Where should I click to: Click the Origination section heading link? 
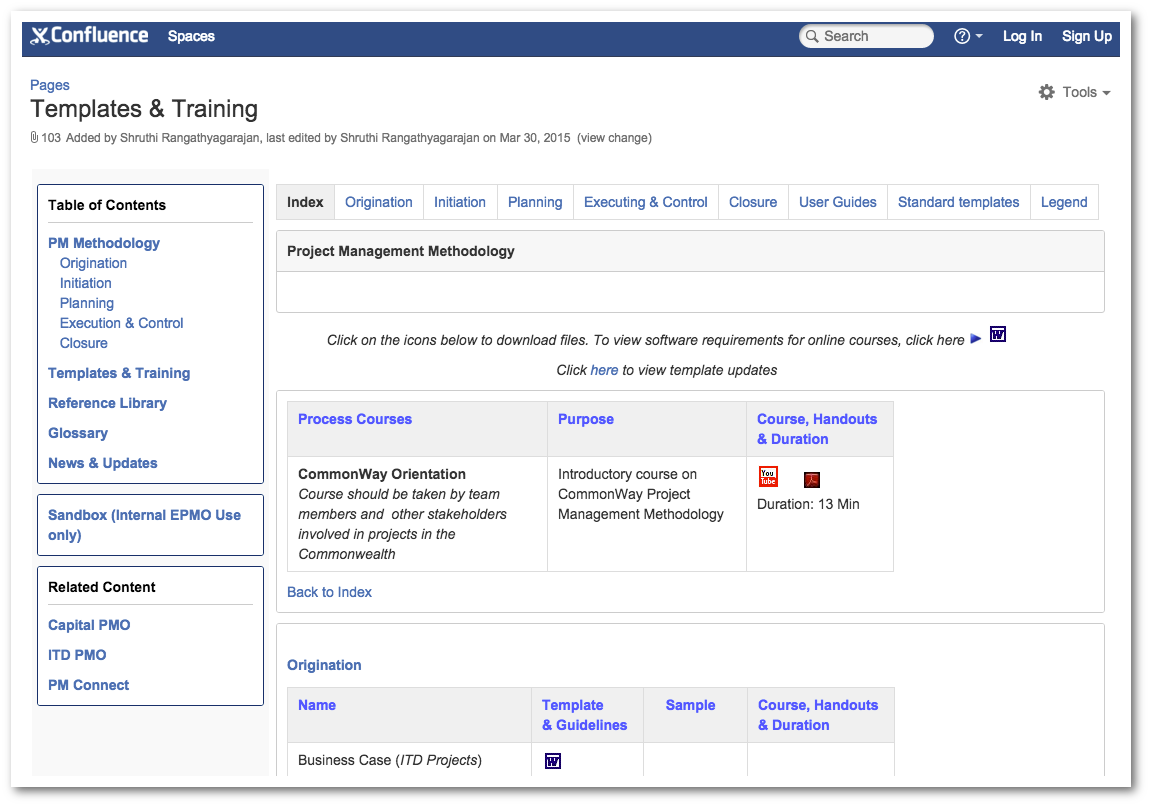click(x=324, y=665)
